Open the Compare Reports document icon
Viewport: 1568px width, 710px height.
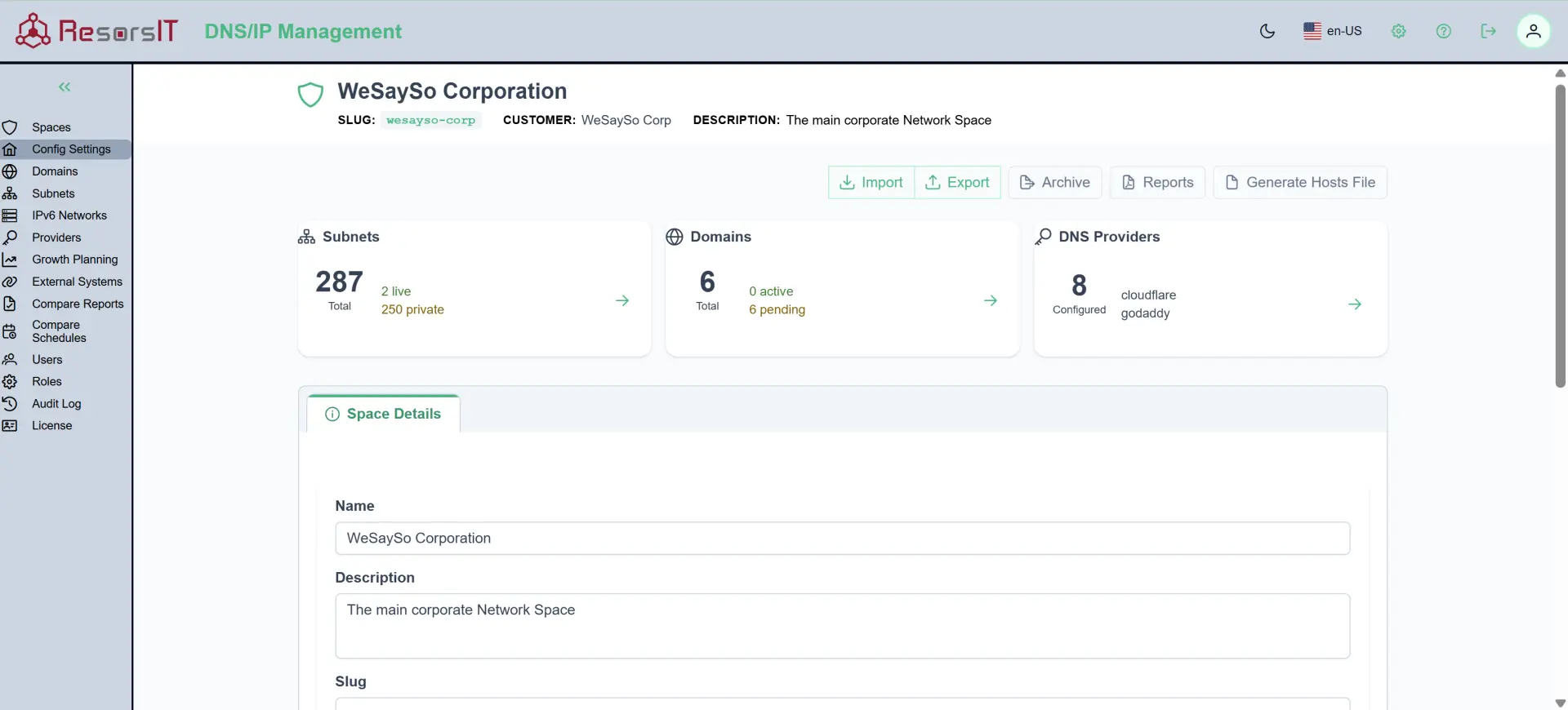click(10, 304)
